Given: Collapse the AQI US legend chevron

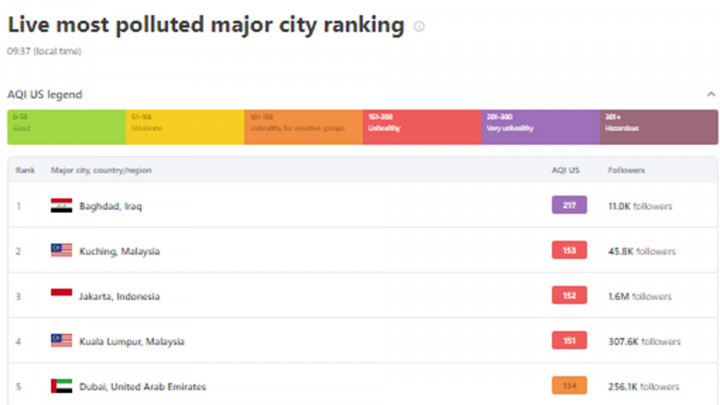Looking at the screenshot, I should 710,94.
